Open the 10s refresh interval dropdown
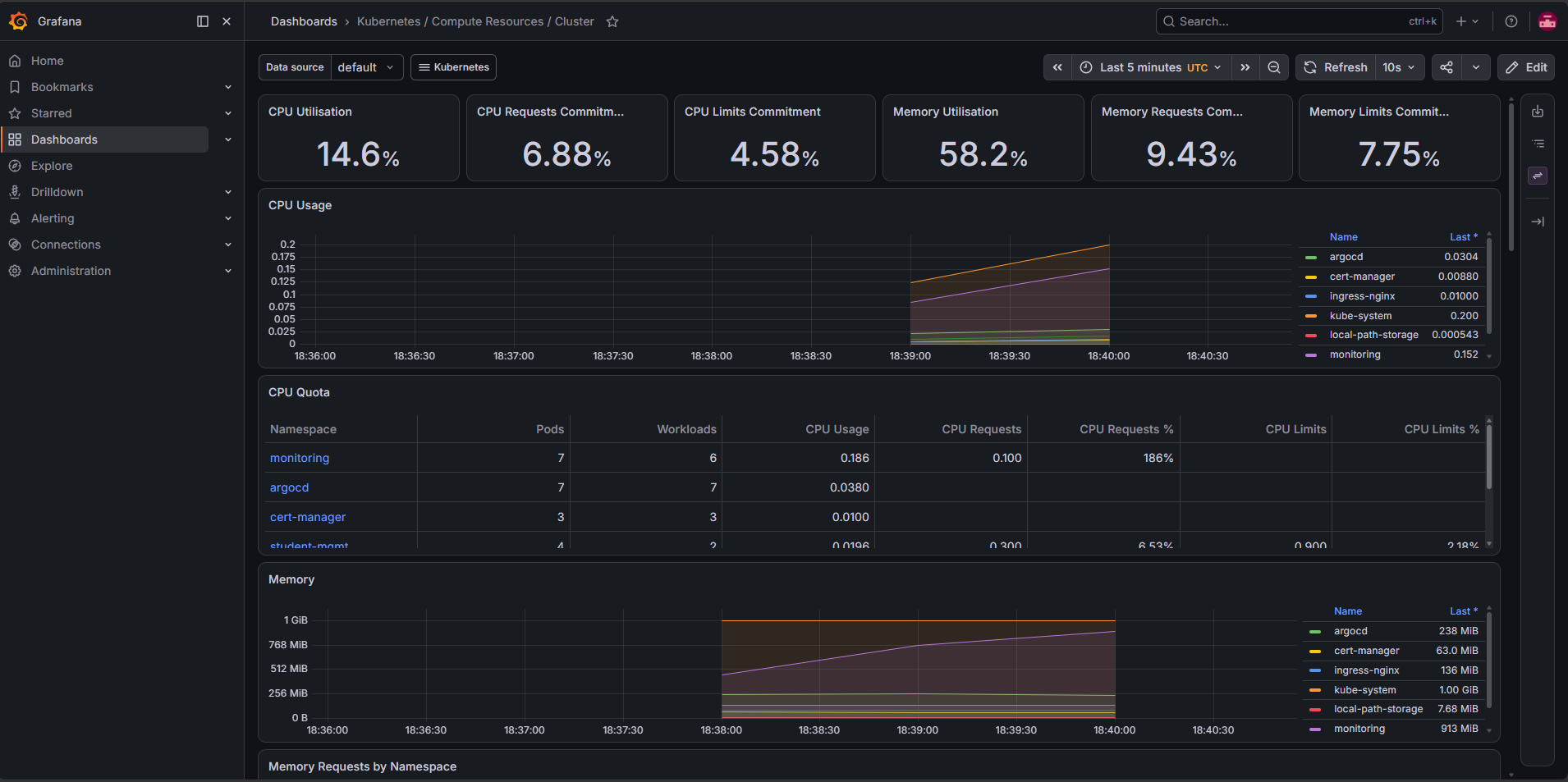The height and width of the screenshot is (782, 1568). (x=1399, y=67)
